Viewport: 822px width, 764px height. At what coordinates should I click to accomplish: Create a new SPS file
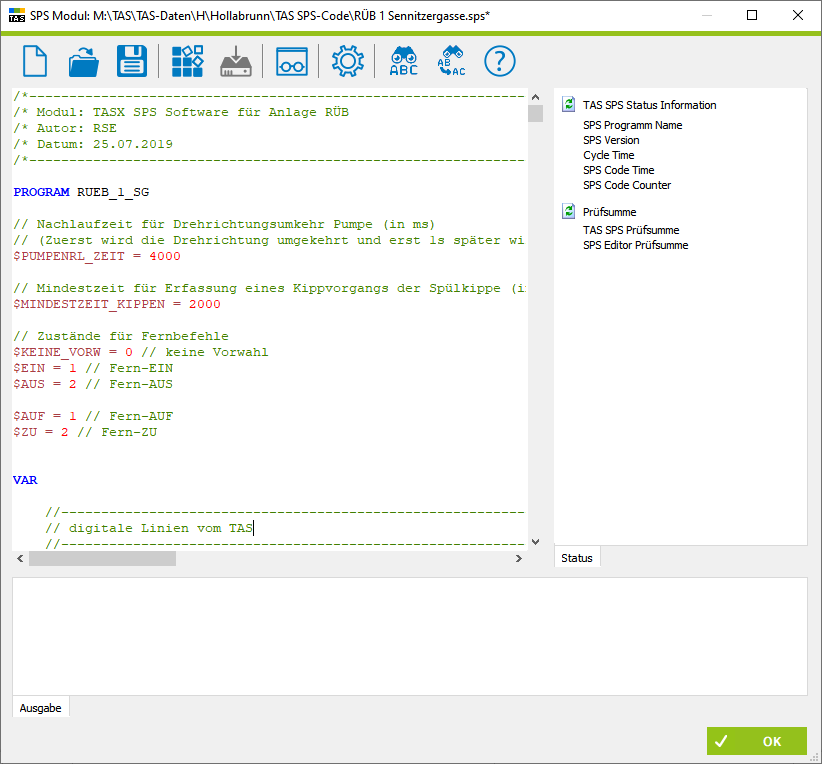(35, 61)
